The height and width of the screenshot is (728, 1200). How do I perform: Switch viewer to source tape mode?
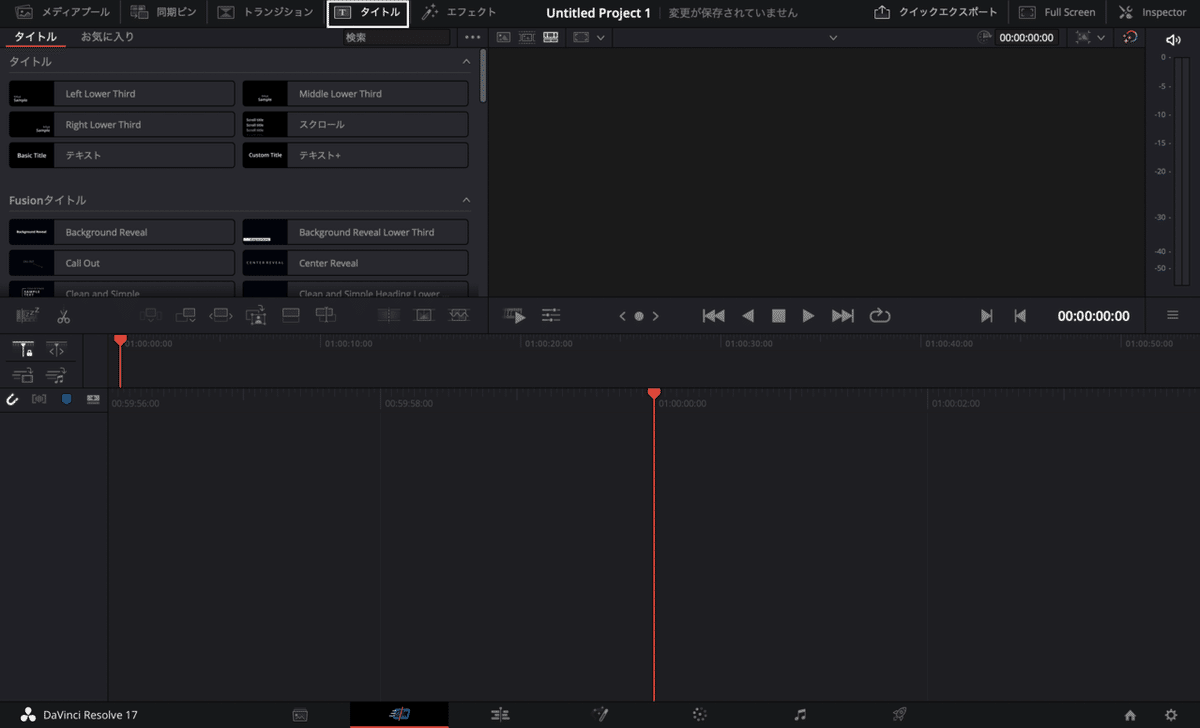pos(527,37)
